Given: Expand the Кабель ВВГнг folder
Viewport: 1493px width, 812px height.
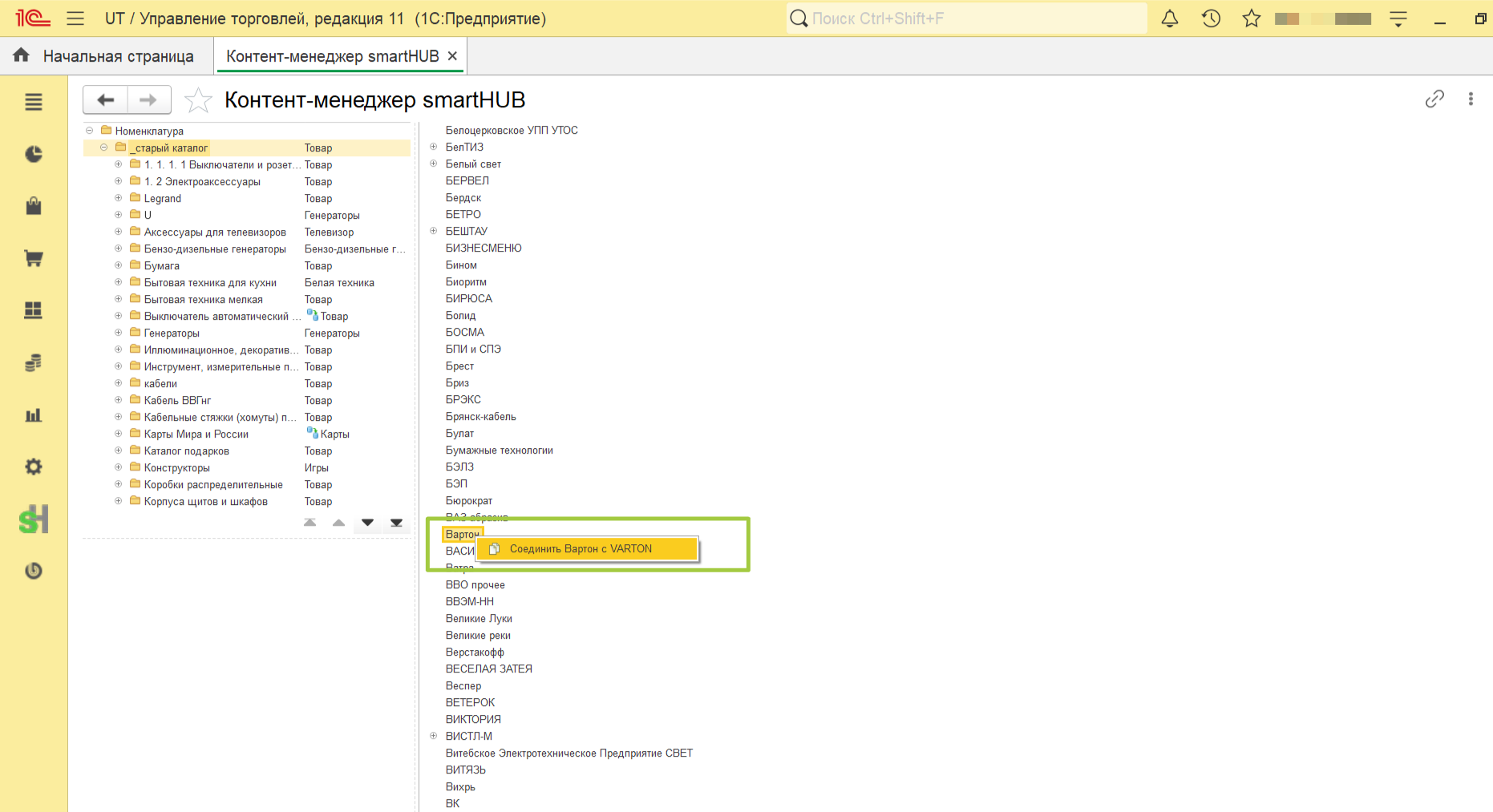Looking at the screenshot, I should point(119,400).
